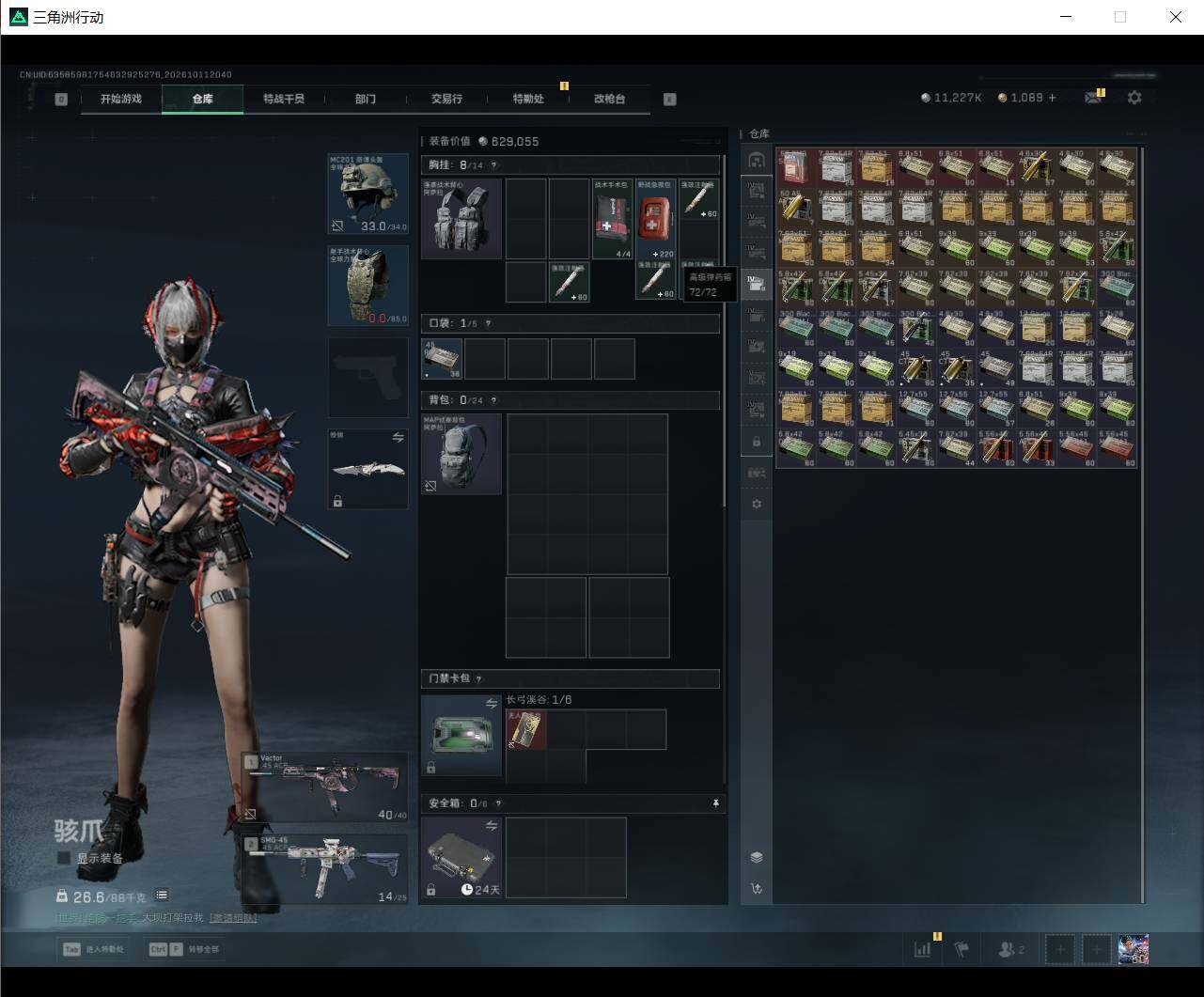
Task: Add currency with the plus button
Action: click(x=1052, y=98)
